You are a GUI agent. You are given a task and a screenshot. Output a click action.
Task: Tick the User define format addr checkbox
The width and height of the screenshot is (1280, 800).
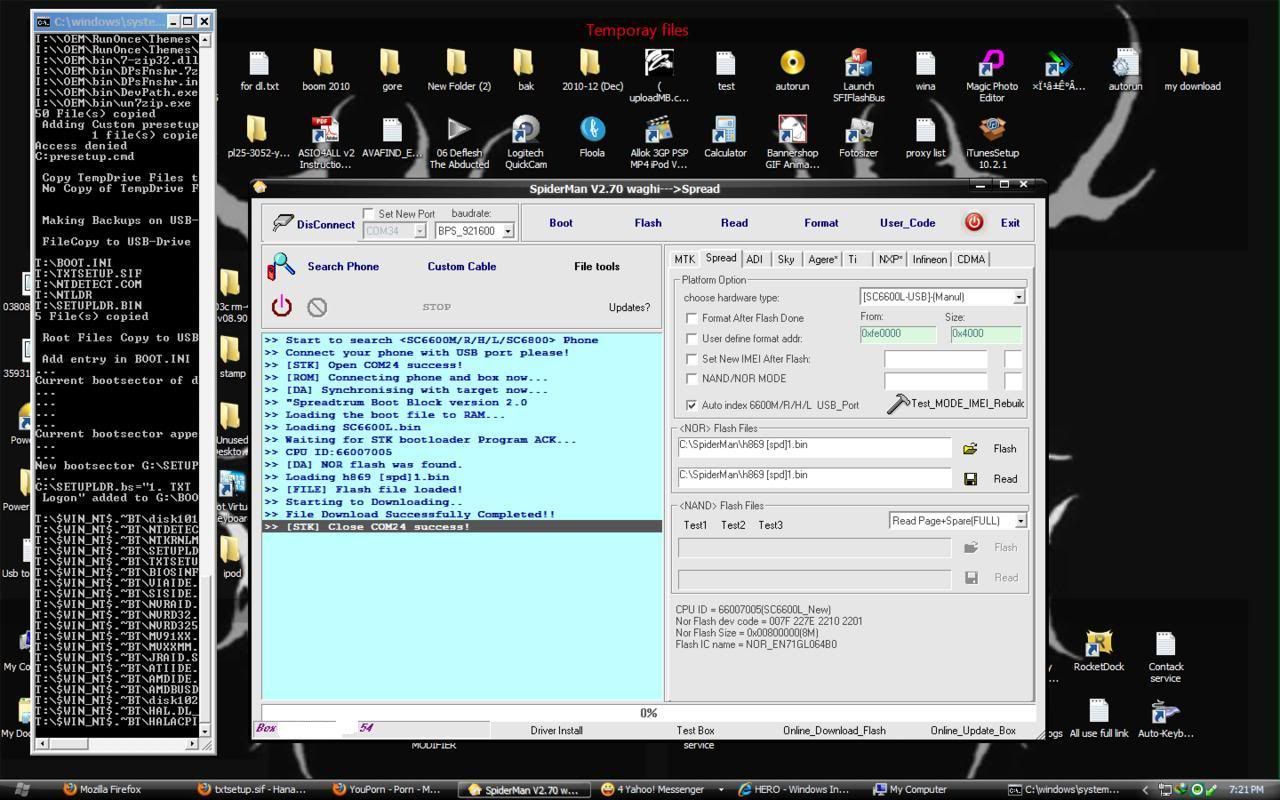(691, 338)
